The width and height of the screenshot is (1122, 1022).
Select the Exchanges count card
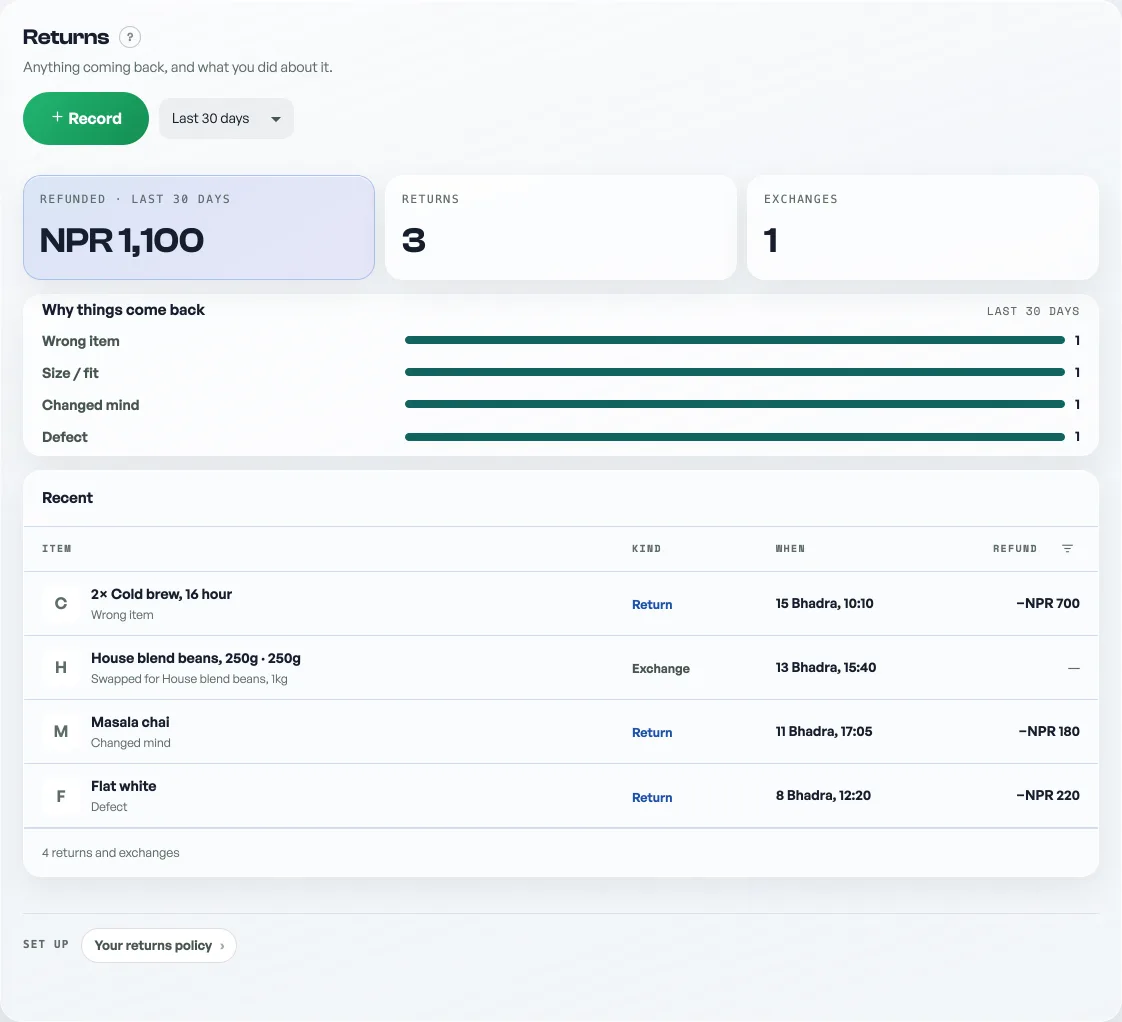click(923, 228)
